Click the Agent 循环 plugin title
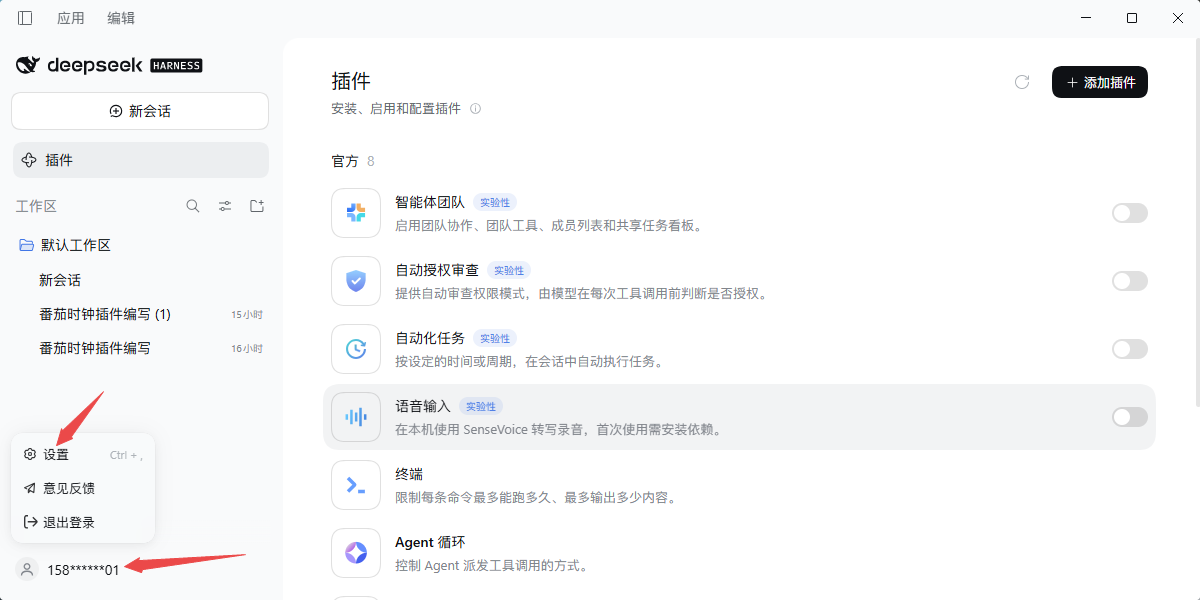The image size is (1200, 600). 430,542
